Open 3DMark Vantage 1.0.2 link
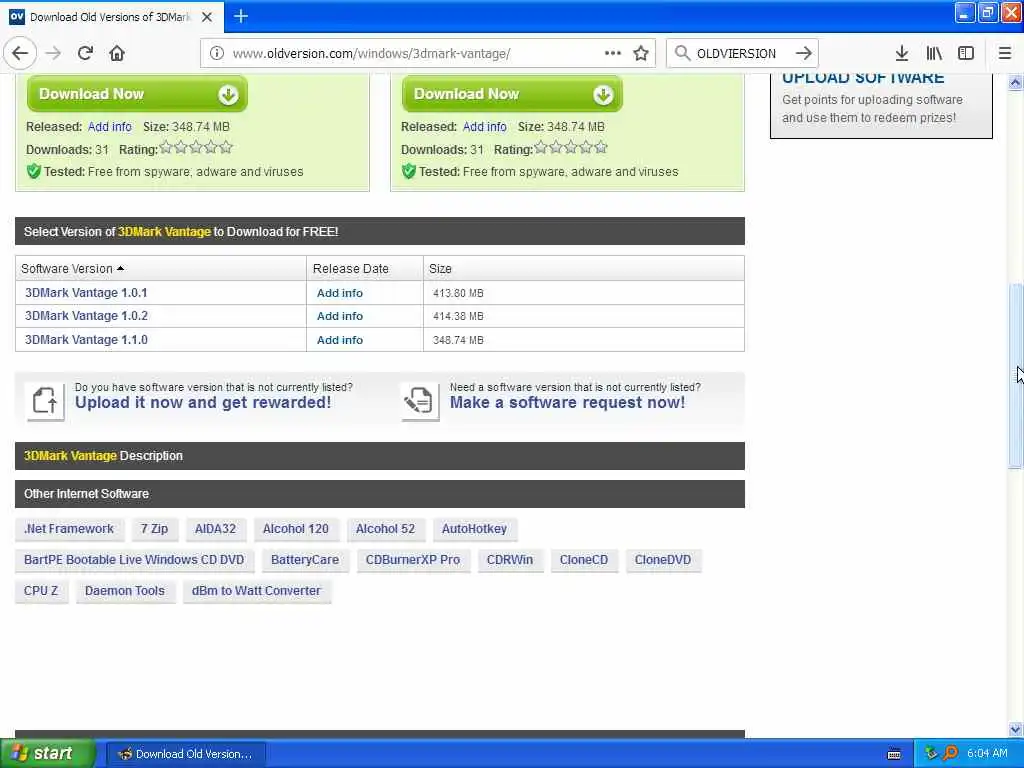Image resolution: width=1024 pixels, height=768 pixels. coord(86,316)
